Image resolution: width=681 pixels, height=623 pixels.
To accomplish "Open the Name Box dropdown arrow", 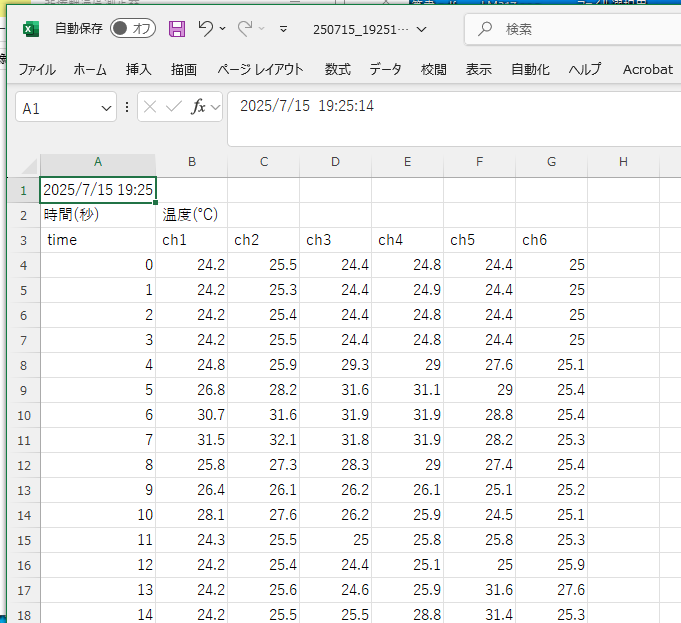I will tap(104, 107).
